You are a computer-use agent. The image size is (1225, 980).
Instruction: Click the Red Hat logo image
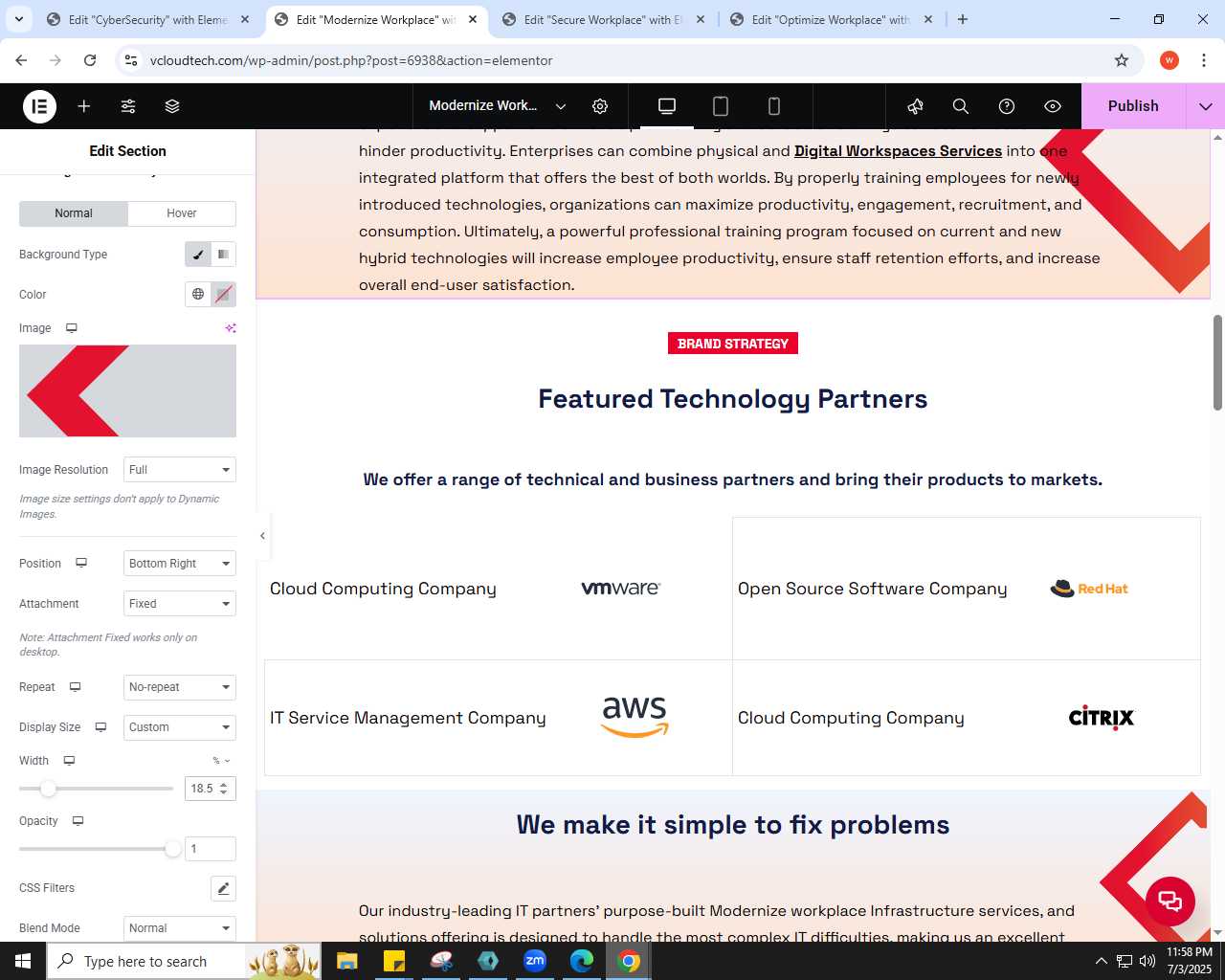coord(1089,589)
